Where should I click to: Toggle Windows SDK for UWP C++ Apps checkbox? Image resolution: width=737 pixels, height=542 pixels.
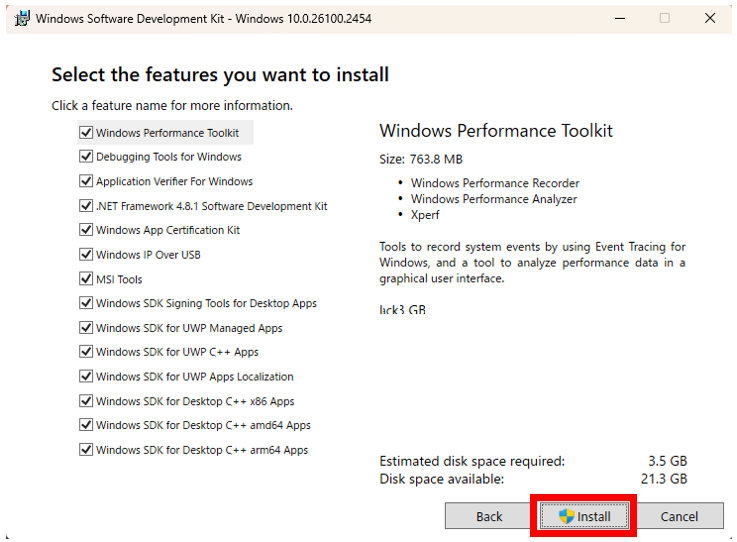[86, 352]
